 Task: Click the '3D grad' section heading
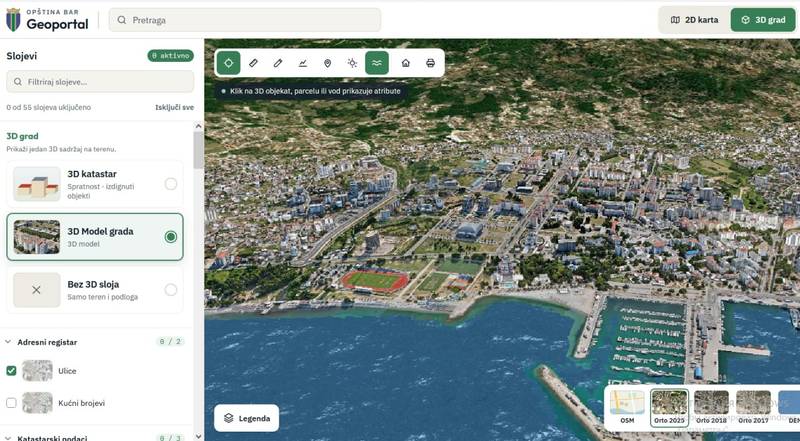(x=22, y=136)
